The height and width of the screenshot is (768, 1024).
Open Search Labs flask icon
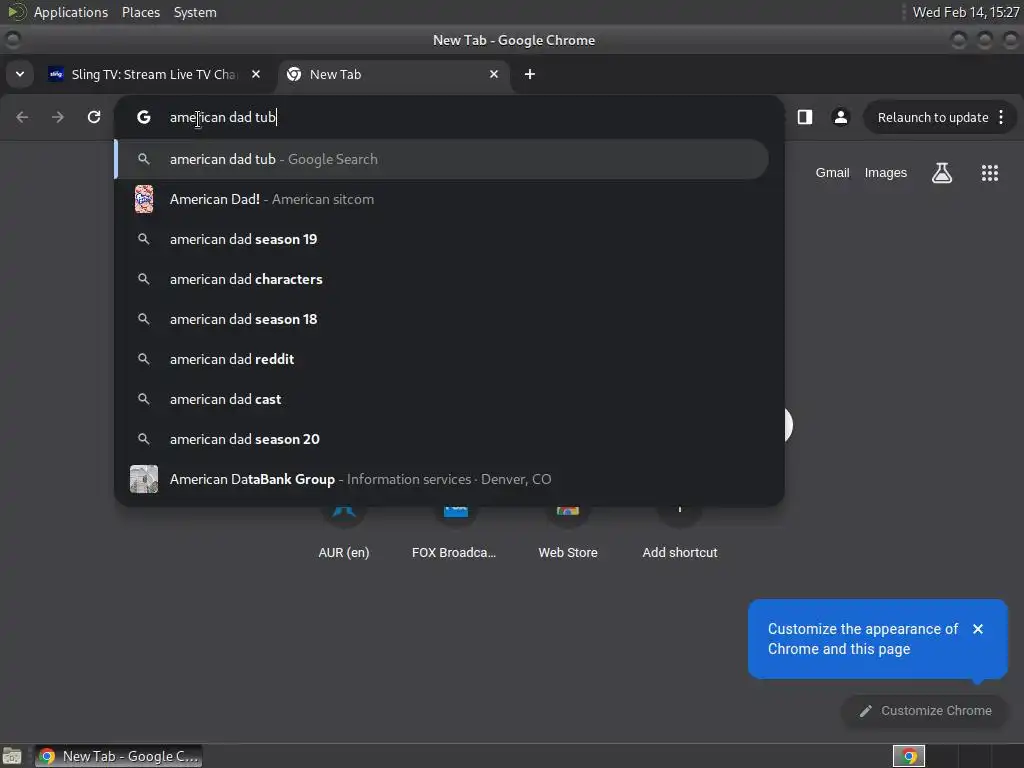tap(942, 173)
